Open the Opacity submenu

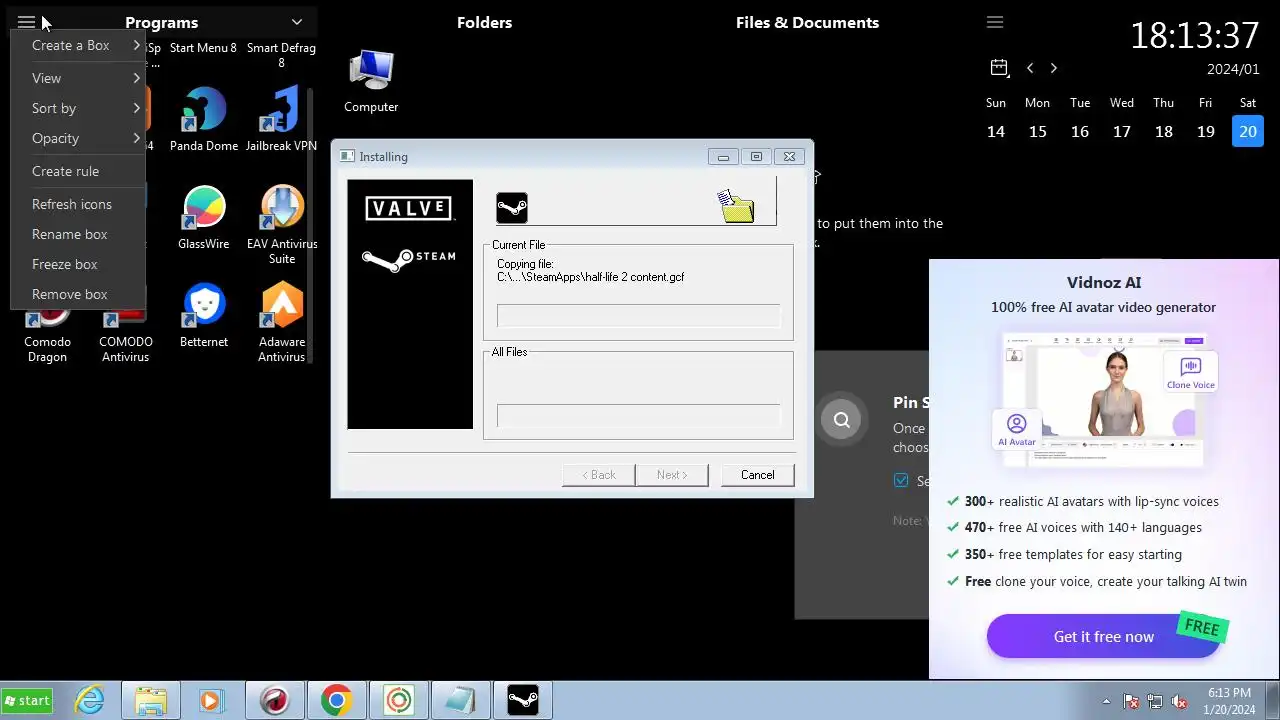click(78, 138)
